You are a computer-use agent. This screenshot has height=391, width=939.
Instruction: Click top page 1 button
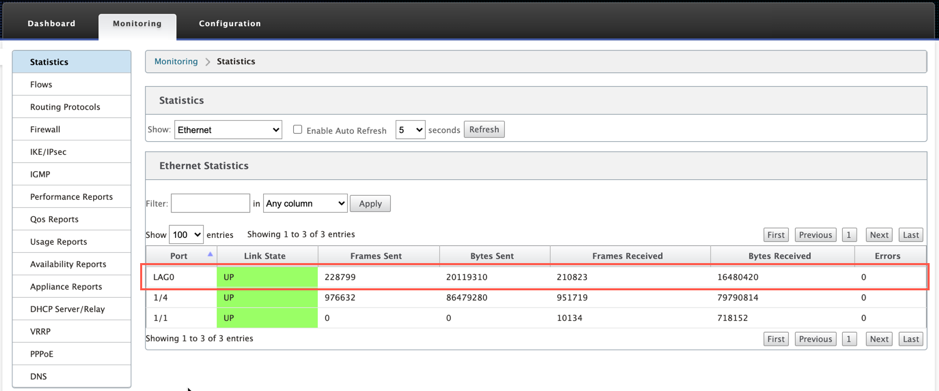click(x=849, y=235)
